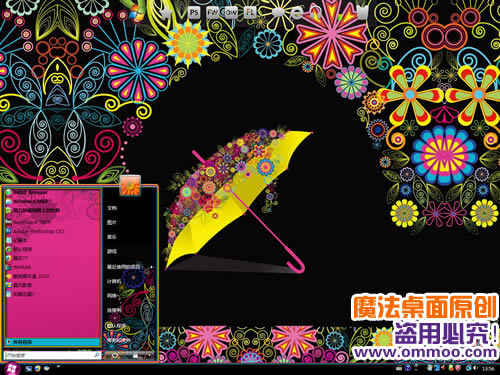Viewport: 500px width, 375px height.
Task: Open Fireworks via the FW dock icon
Action: click(212, 13)
